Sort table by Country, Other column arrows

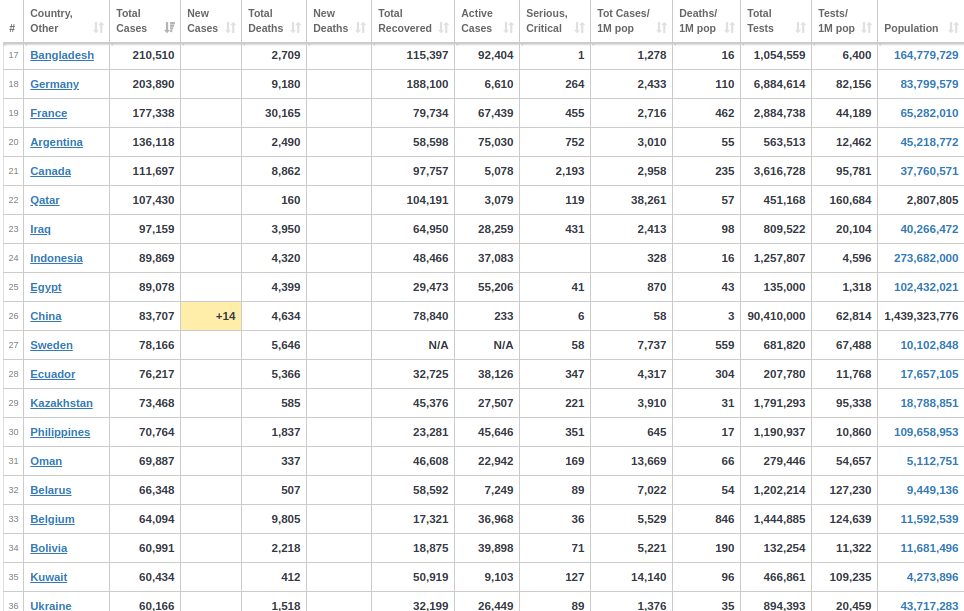tap(98, 28)
